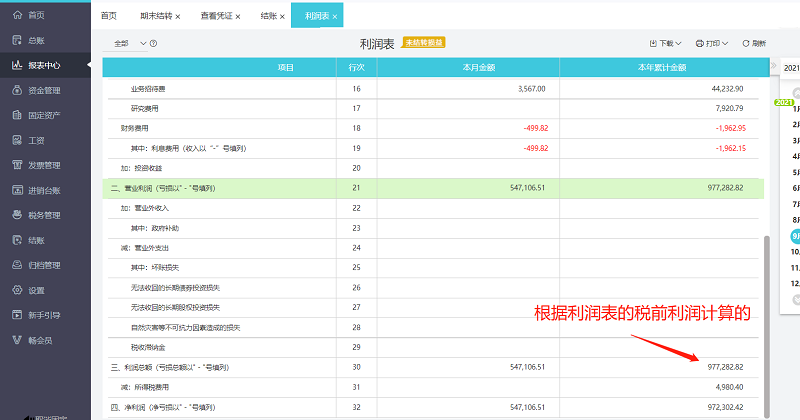Open 发票管理 in the sidebar
The image size is (800, 420).
click(x=44, y=165)
